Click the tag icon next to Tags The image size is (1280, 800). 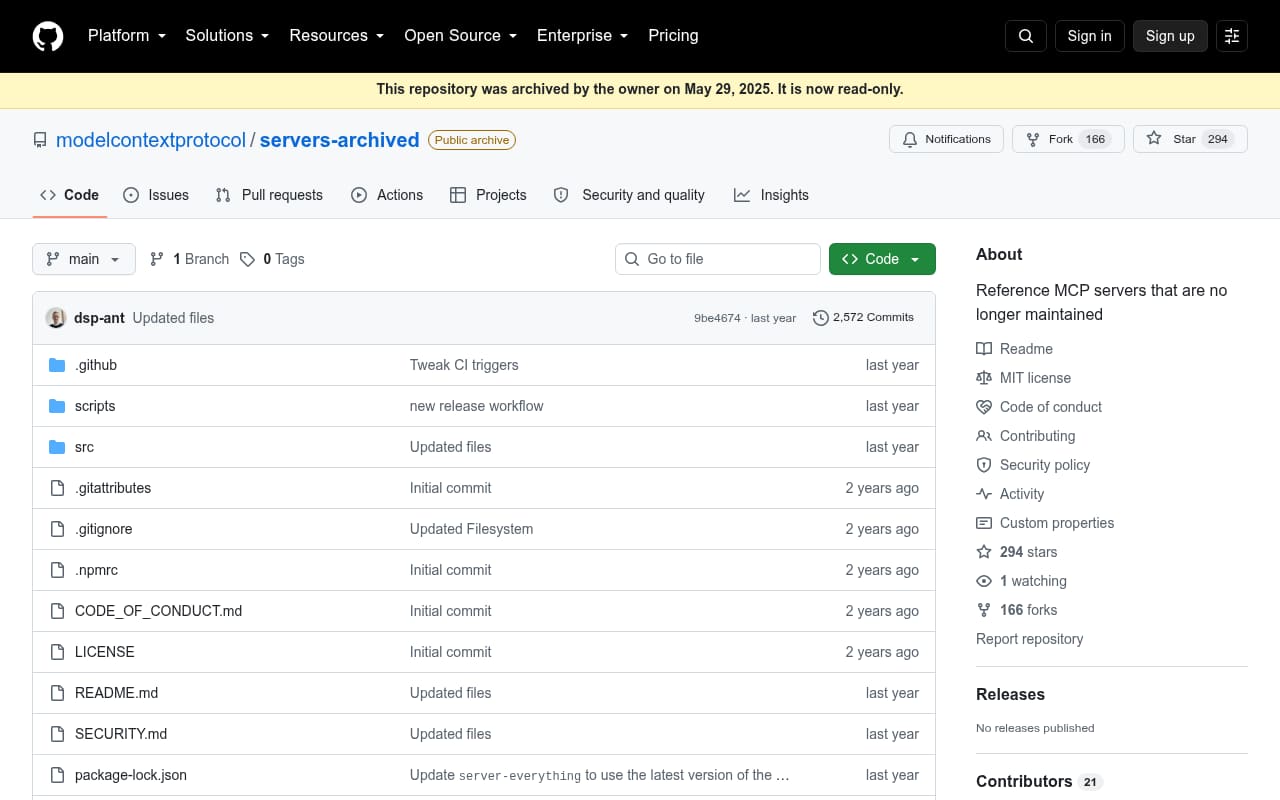[248, 259]
